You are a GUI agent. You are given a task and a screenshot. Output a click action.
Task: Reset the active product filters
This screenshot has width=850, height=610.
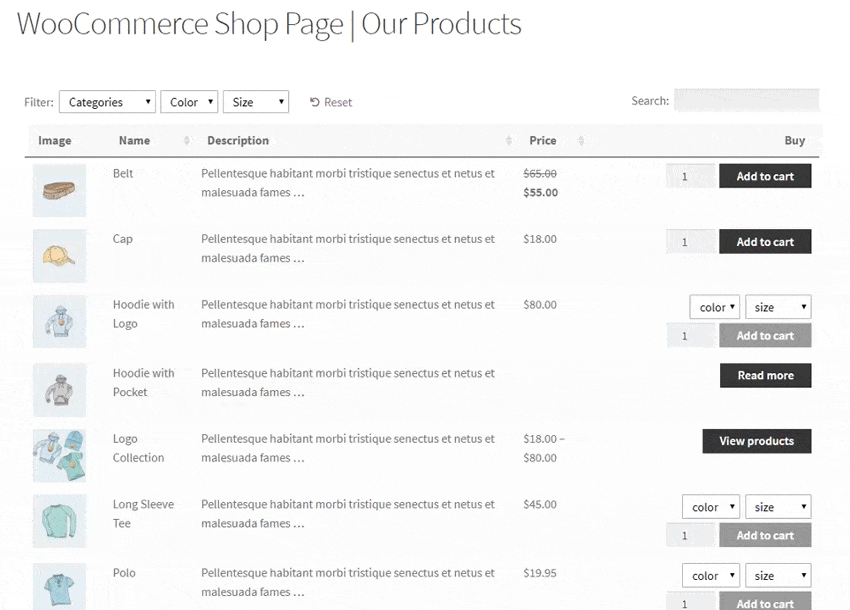point(331,101)
